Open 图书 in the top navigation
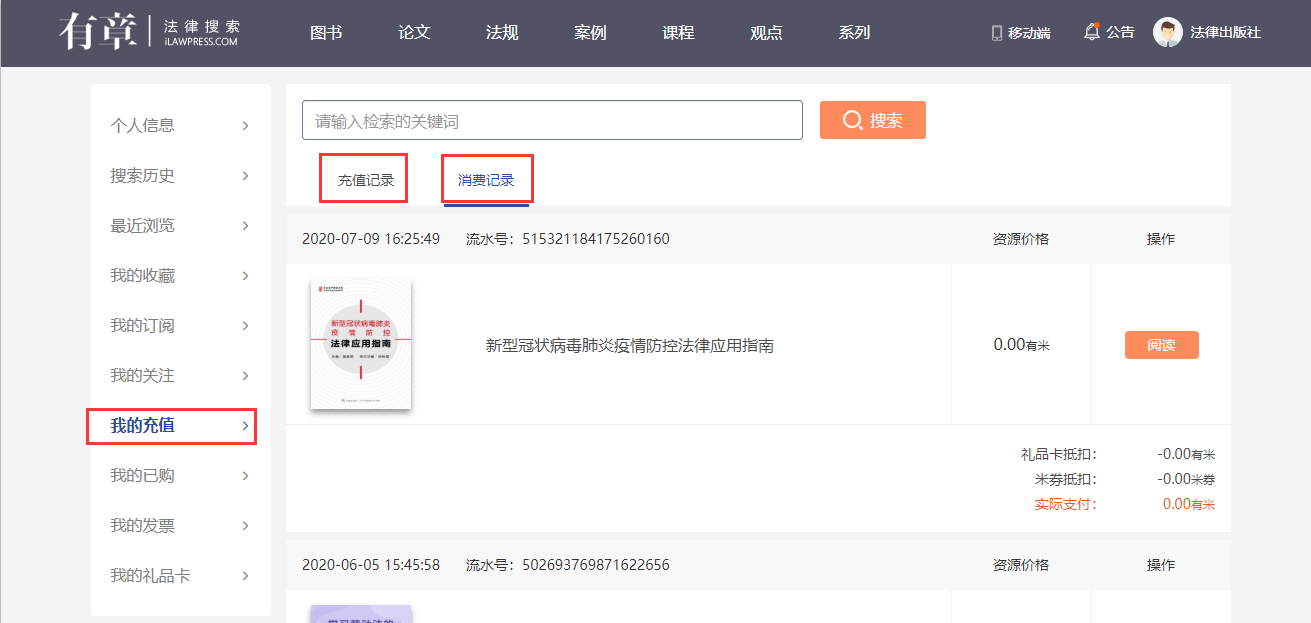 click(326, 33)
